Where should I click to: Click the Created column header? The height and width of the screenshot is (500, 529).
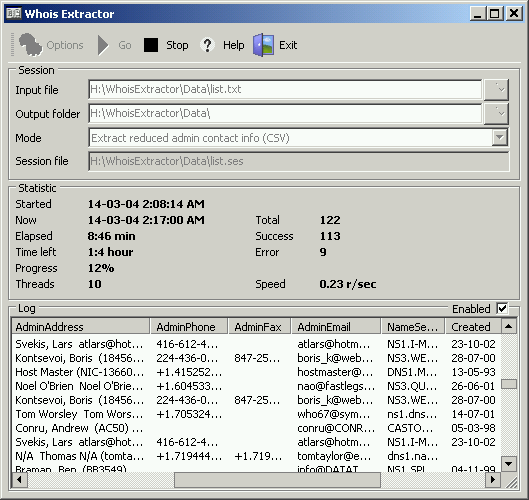[473, 327]
